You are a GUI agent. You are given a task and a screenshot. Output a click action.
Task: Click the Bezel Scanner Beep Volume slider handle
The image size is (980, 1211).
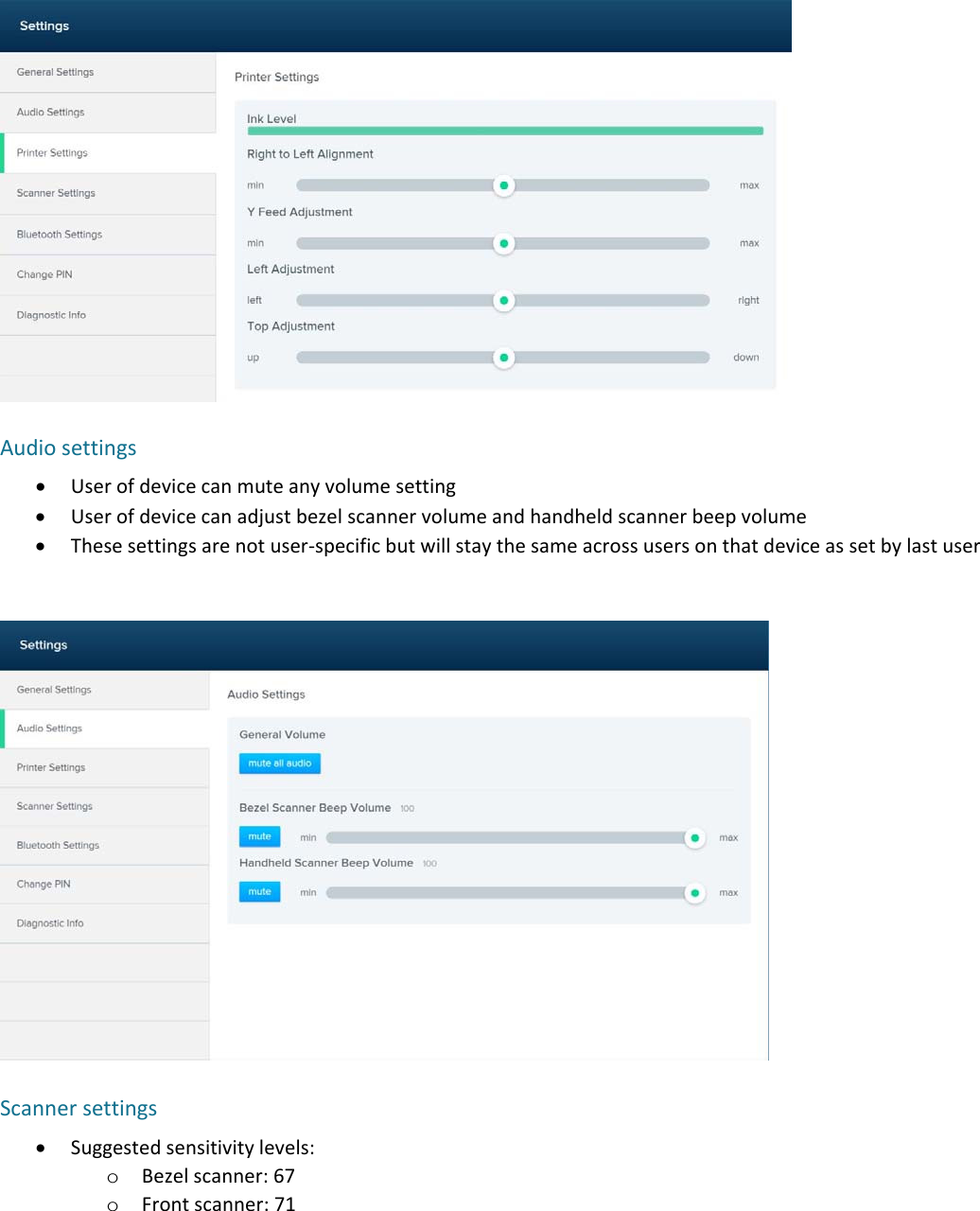(x=695, y=837)
